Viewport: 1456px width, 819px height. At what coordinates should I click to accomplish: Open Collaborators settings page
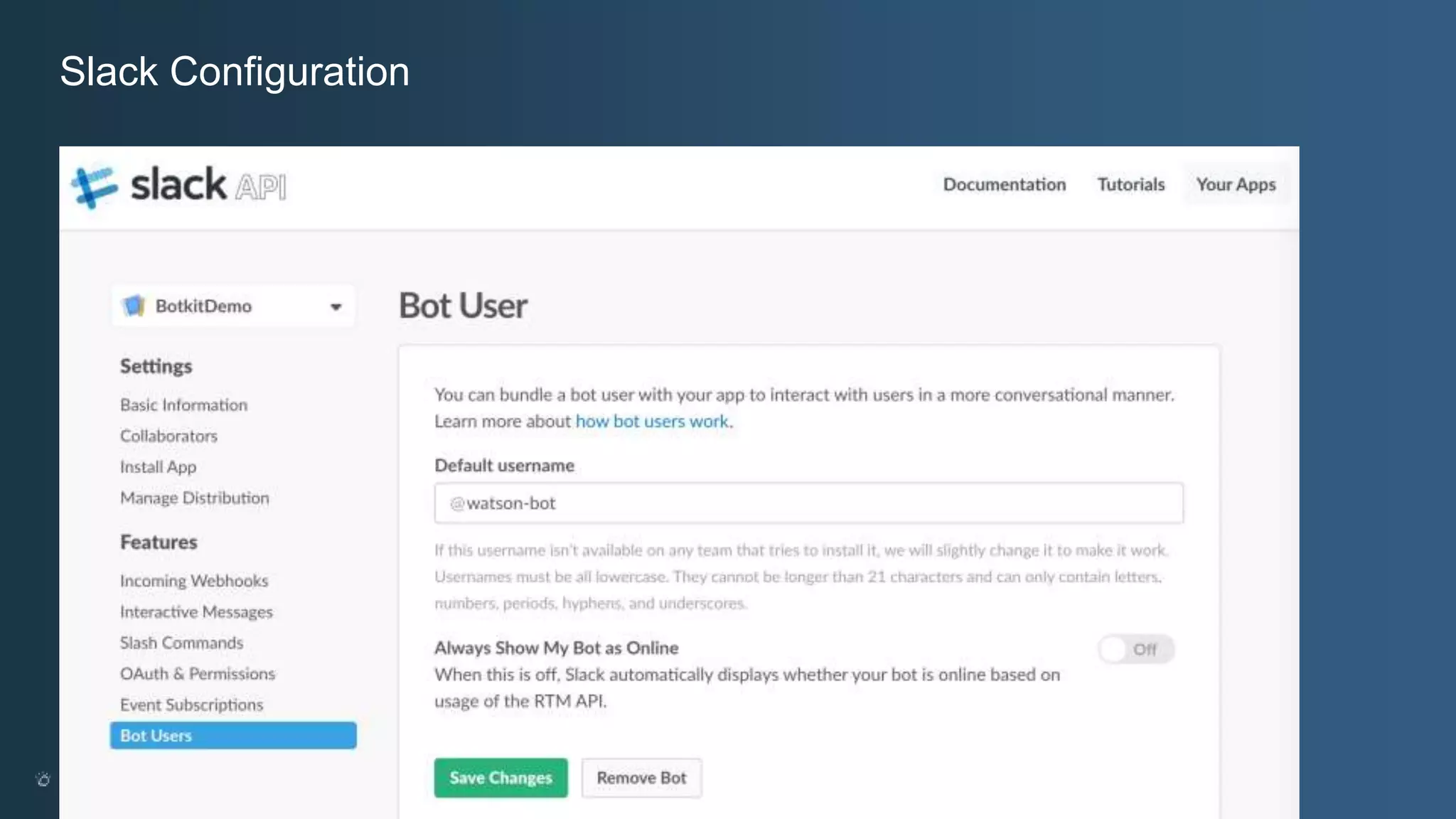[168, 436]
